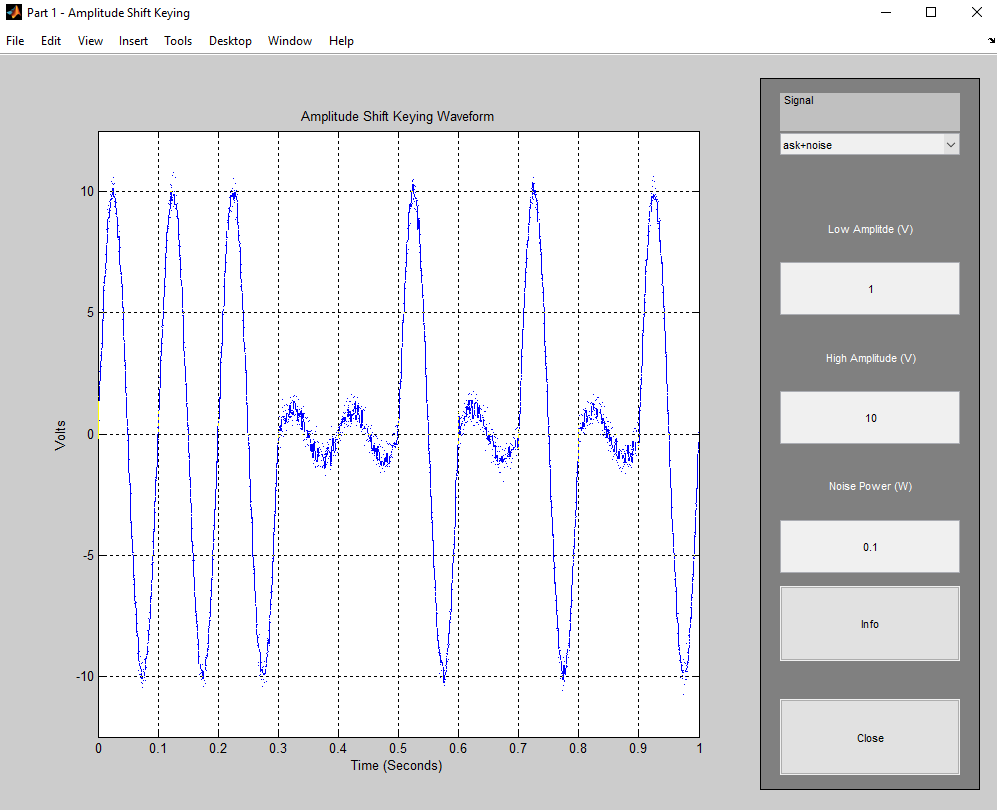Click the 'Low Amplitde (V)' label
997x810 pixels.
tap(870, 229)
